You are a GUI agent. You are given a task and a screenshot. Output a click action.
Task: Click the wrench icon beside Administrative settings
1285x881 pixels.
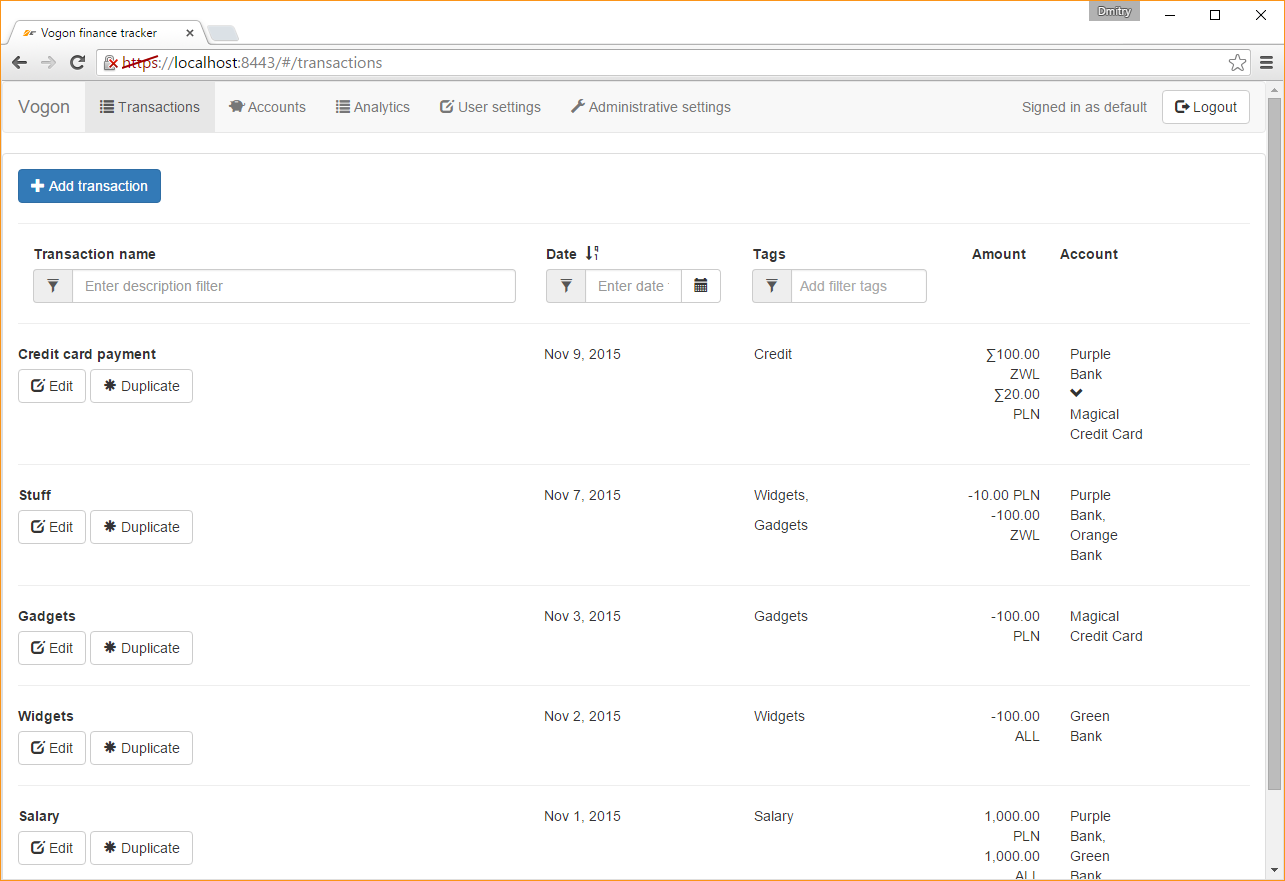click(578, 107)
